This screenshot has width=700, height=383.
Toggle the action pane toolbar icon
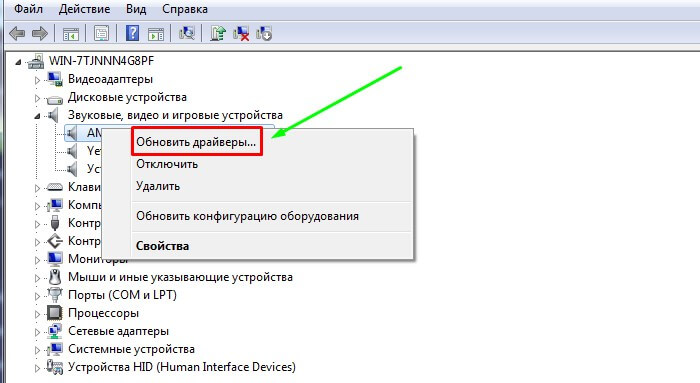coord(156,34)
